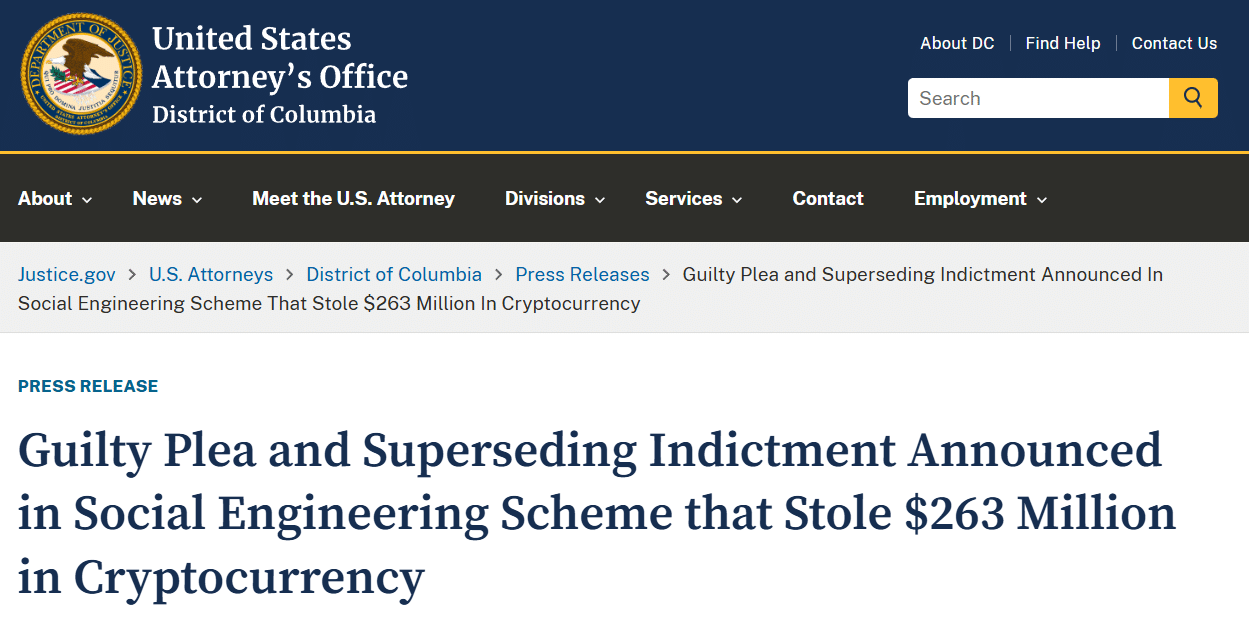The height and width of the screenshot is (619, 1249).
Task: Click the Department of Justice seal logo
Action: click(x=82, y=75)
